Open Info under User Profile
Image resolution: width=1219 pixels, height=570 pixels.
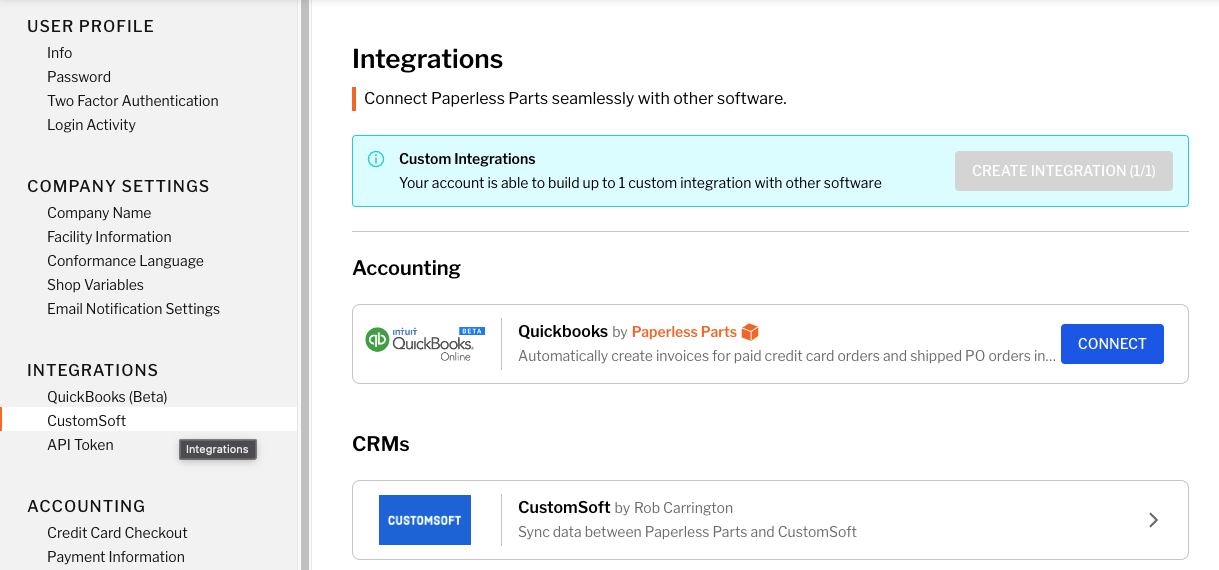click(x=60, y=53)
